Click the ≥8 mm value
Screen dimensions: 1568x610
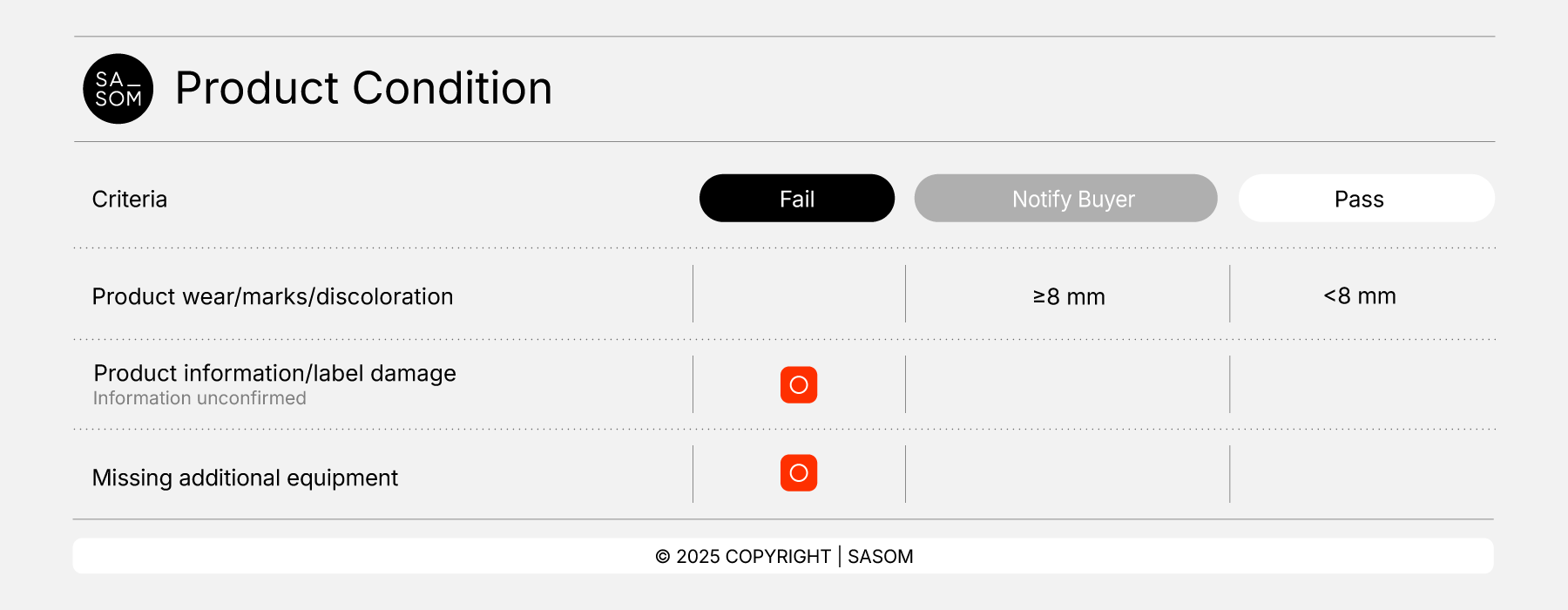pyautogui.click(x=1069, y=297)
